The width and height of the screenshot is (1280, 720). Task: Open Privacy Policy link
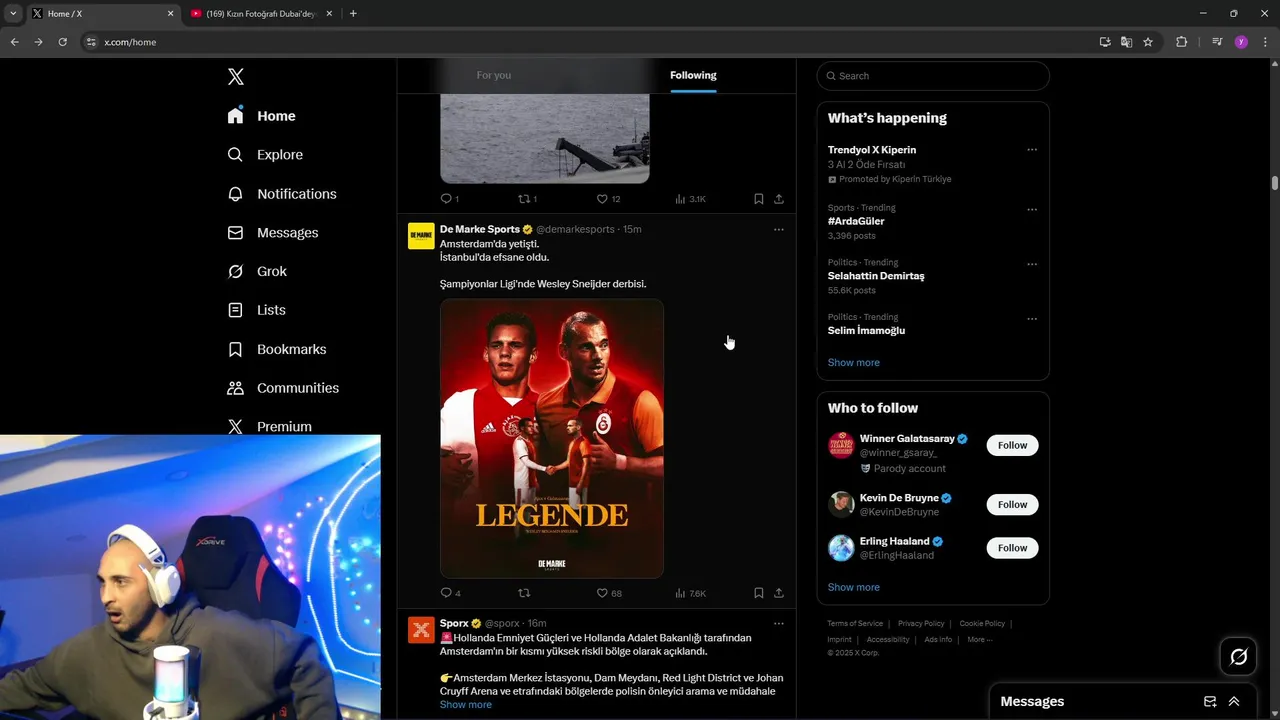click(x=921, y=624)
